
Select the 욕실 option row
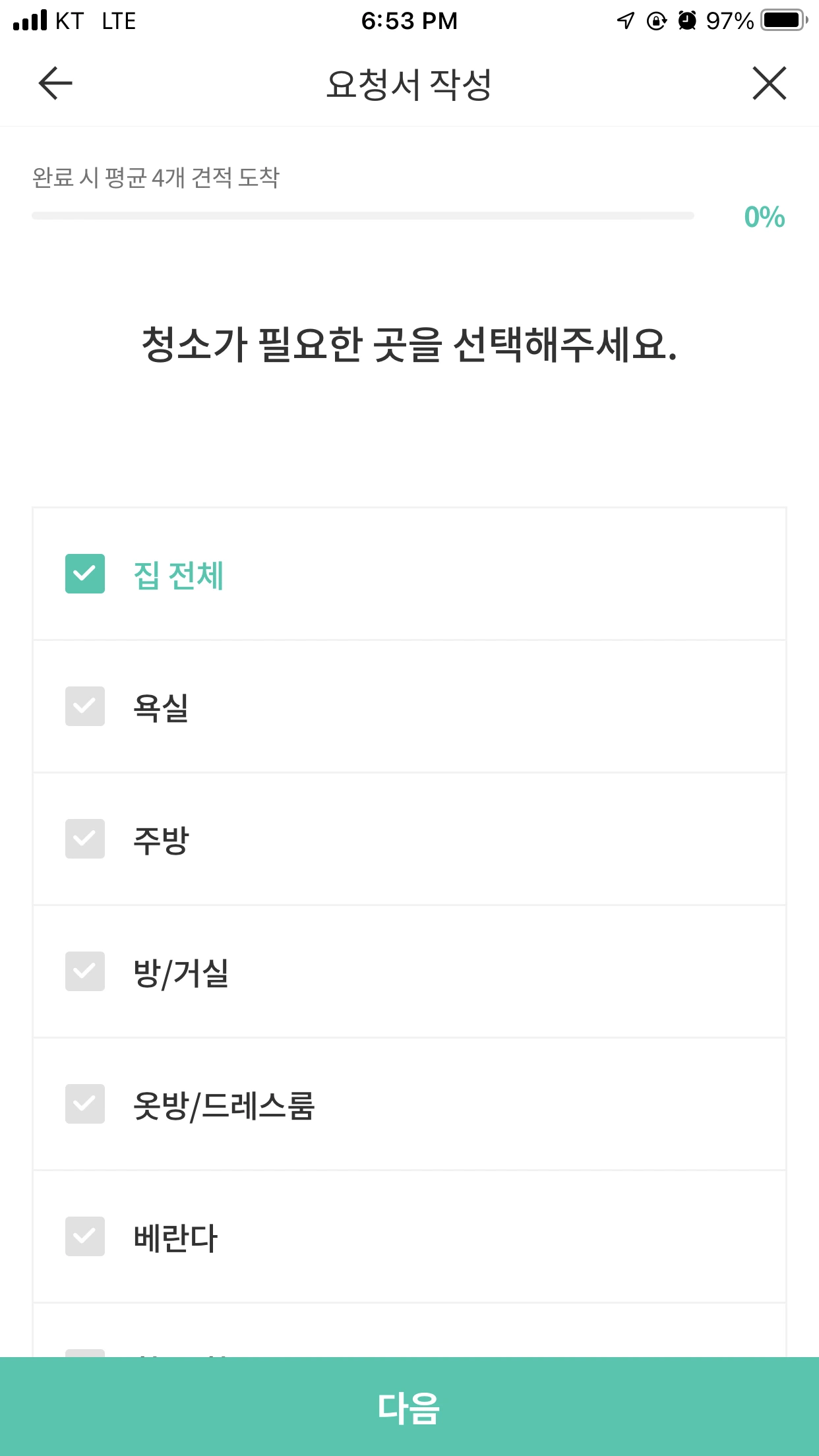click(x=409, y=707)
